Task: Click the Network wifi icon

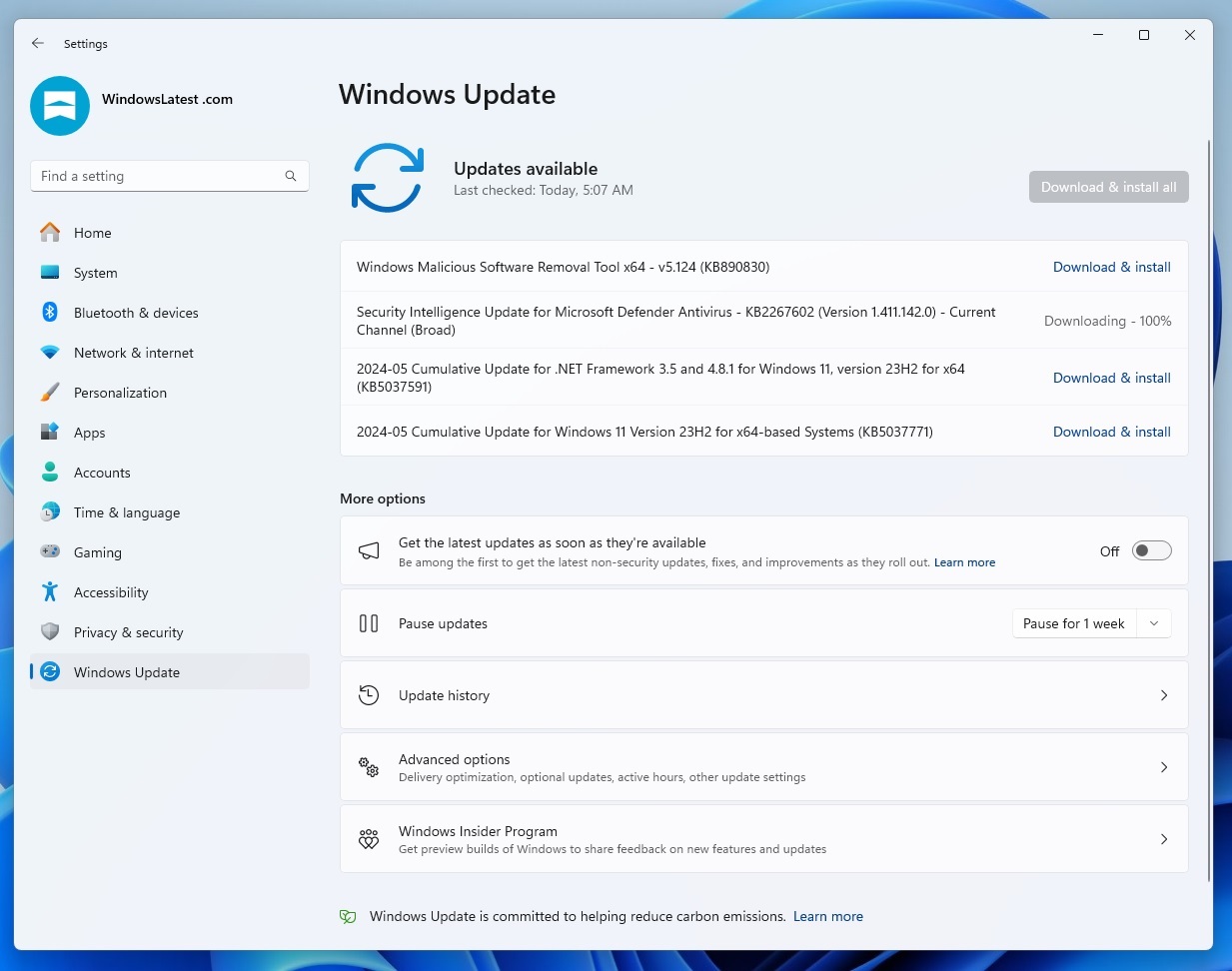Action: click(x=50, y=353)
